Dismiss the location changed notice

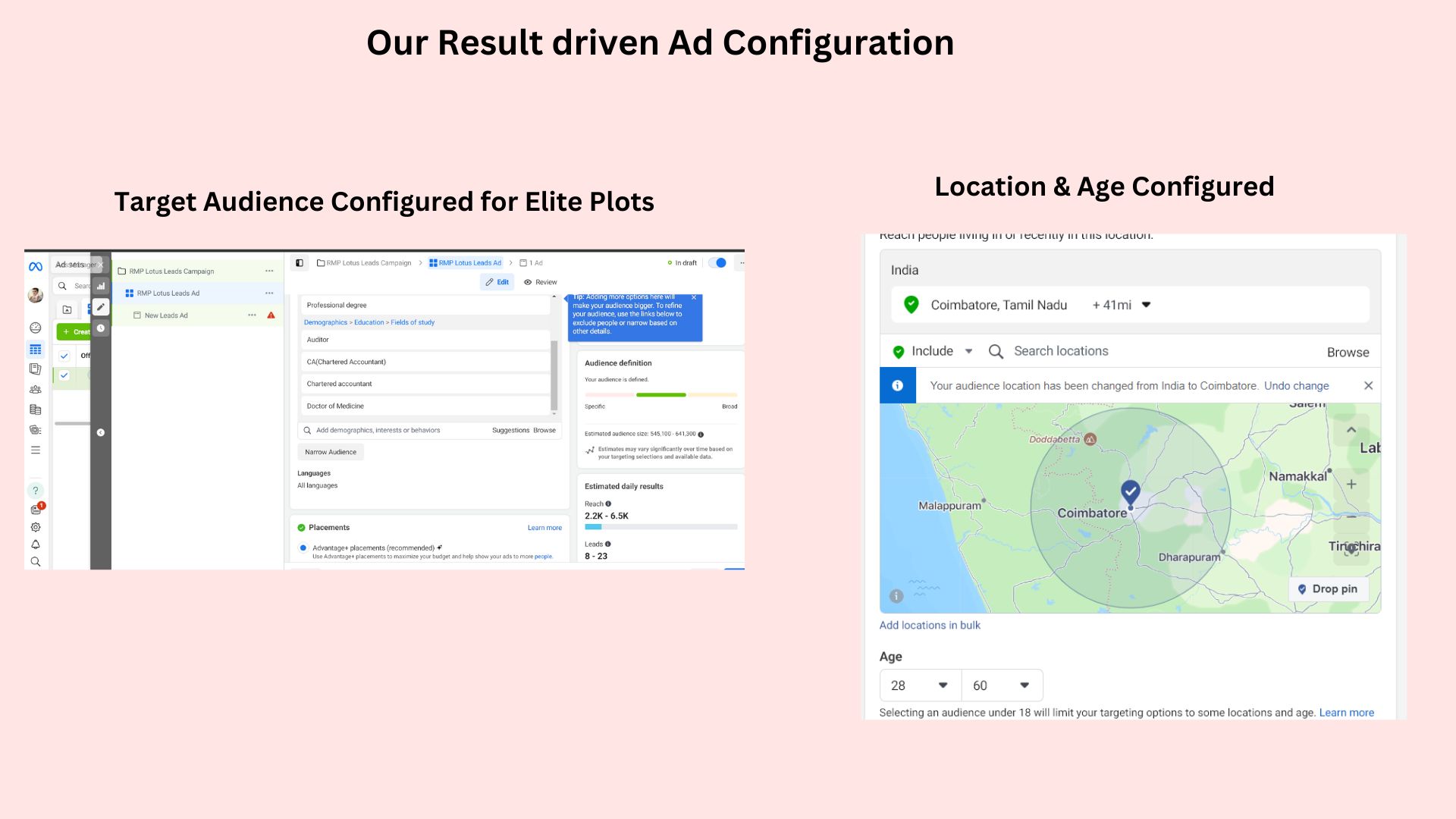point(1368,385)
